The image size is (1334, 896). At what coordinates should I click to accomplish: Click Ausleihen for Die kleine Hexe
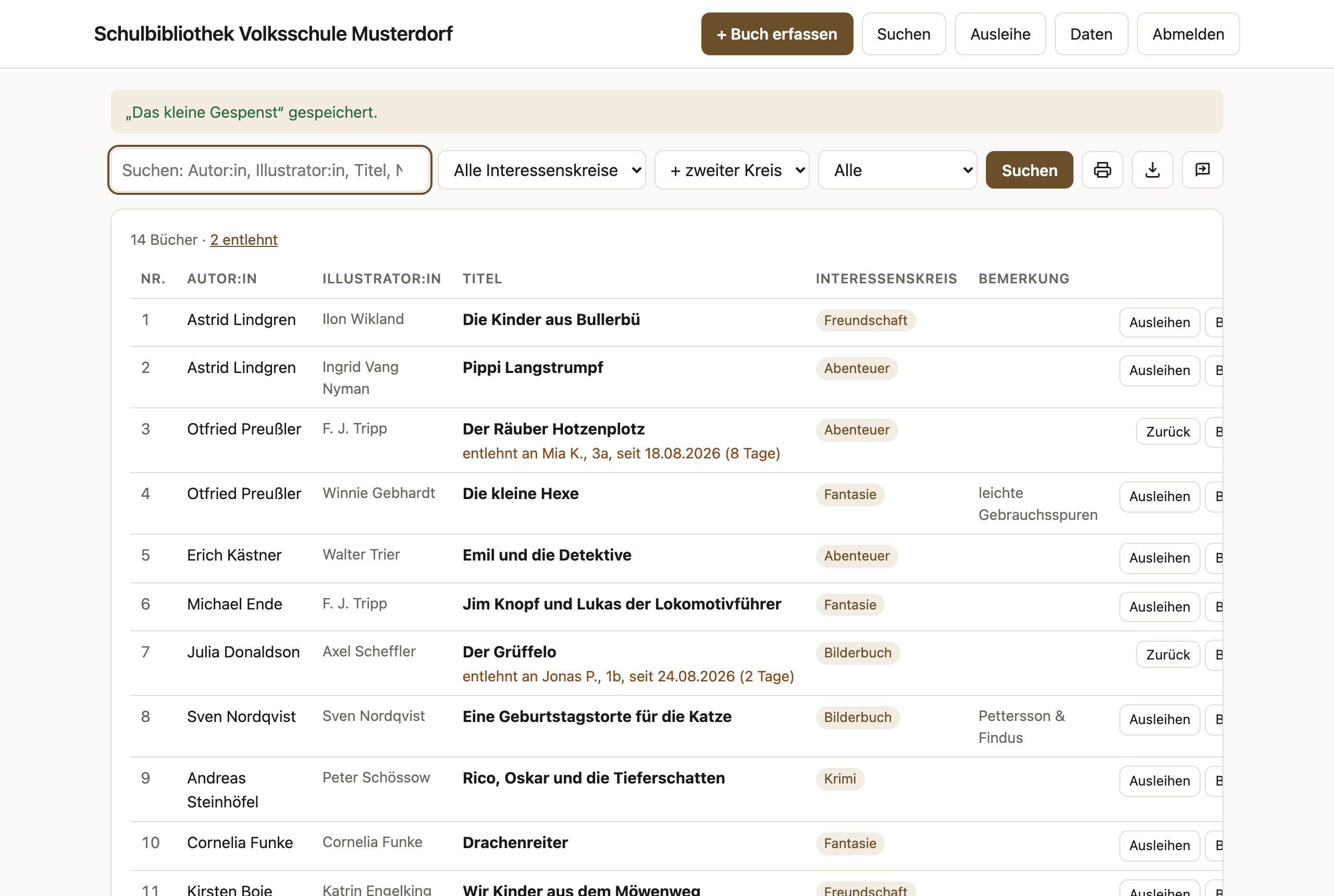click(x=1159, y=496)
